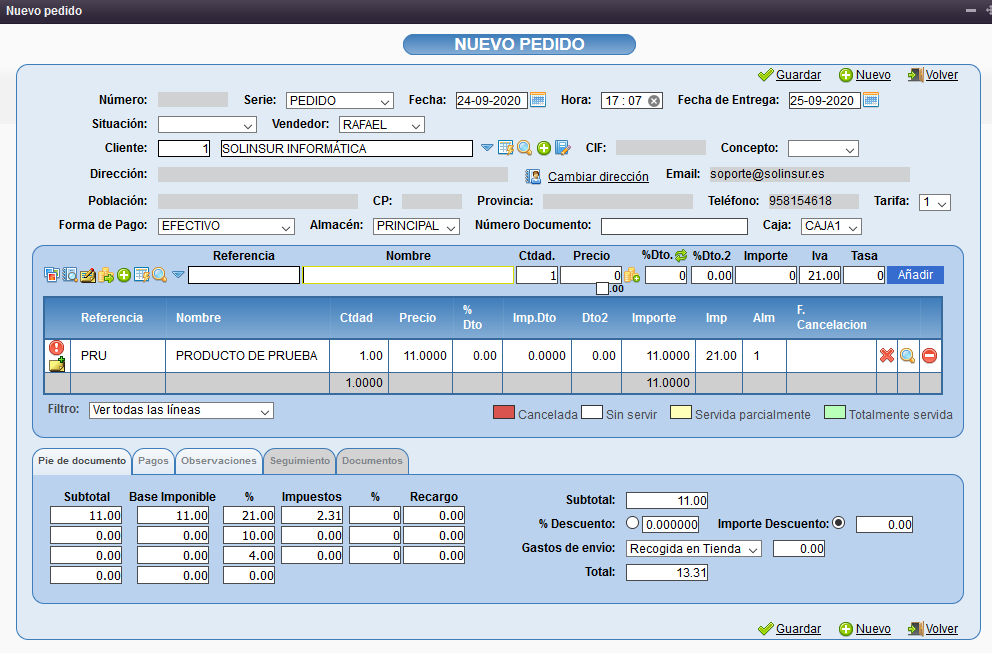Click the upper Guardar link
The width and height of the screenshot is (992, 653).
[x=798, y=75]
